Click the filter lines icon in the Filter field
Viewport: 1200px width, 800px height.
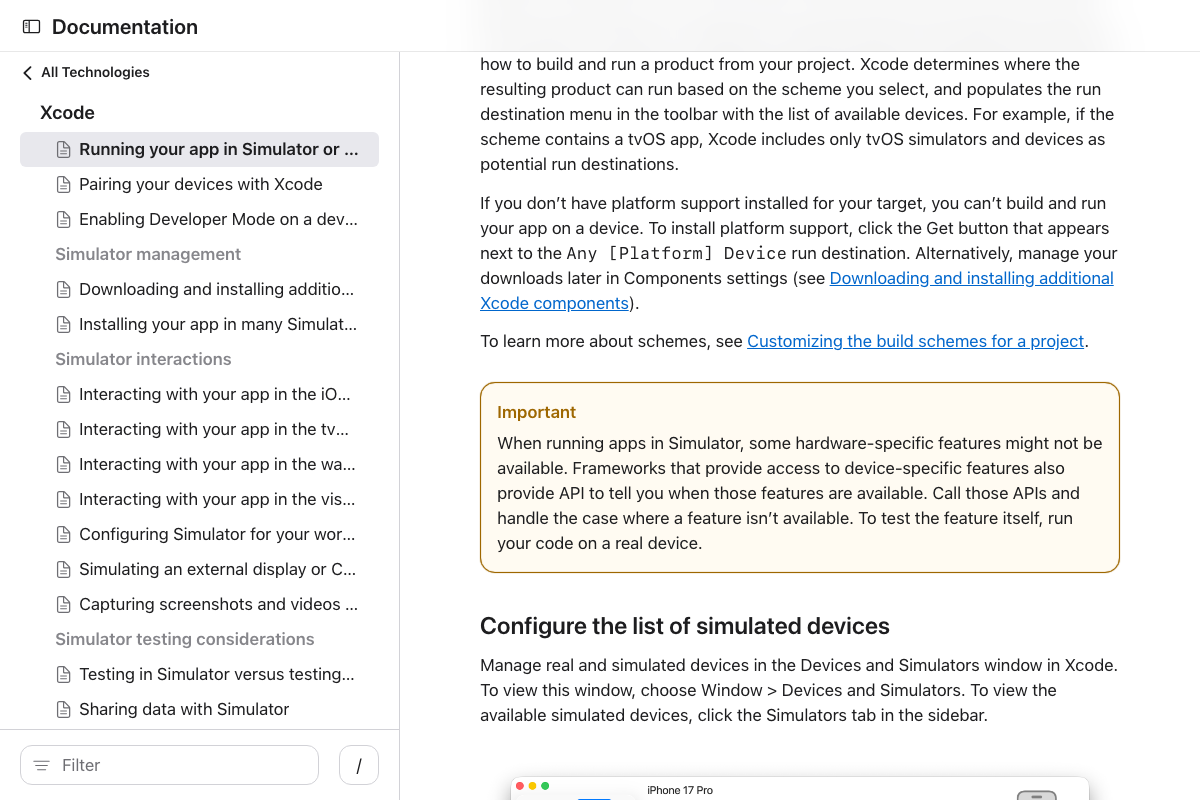click(x=41, y=765)
